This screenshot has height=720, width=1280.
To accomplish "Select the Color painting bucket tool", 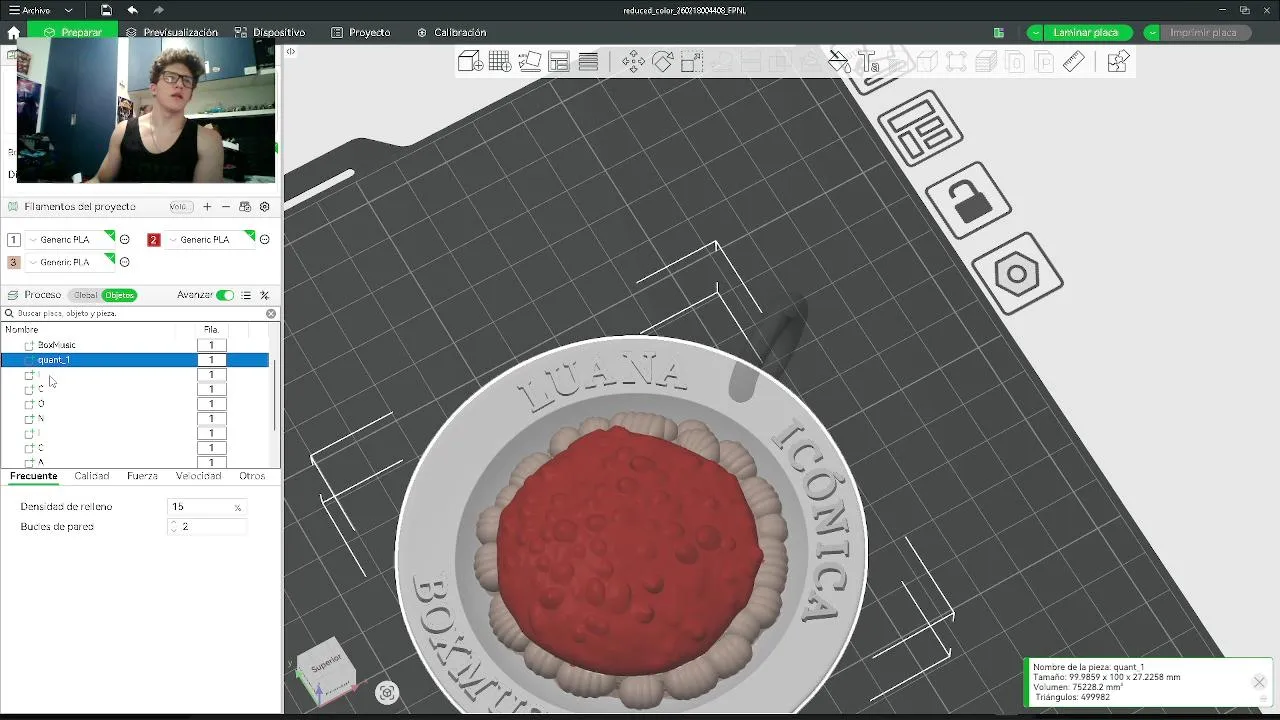I will 839,62.
